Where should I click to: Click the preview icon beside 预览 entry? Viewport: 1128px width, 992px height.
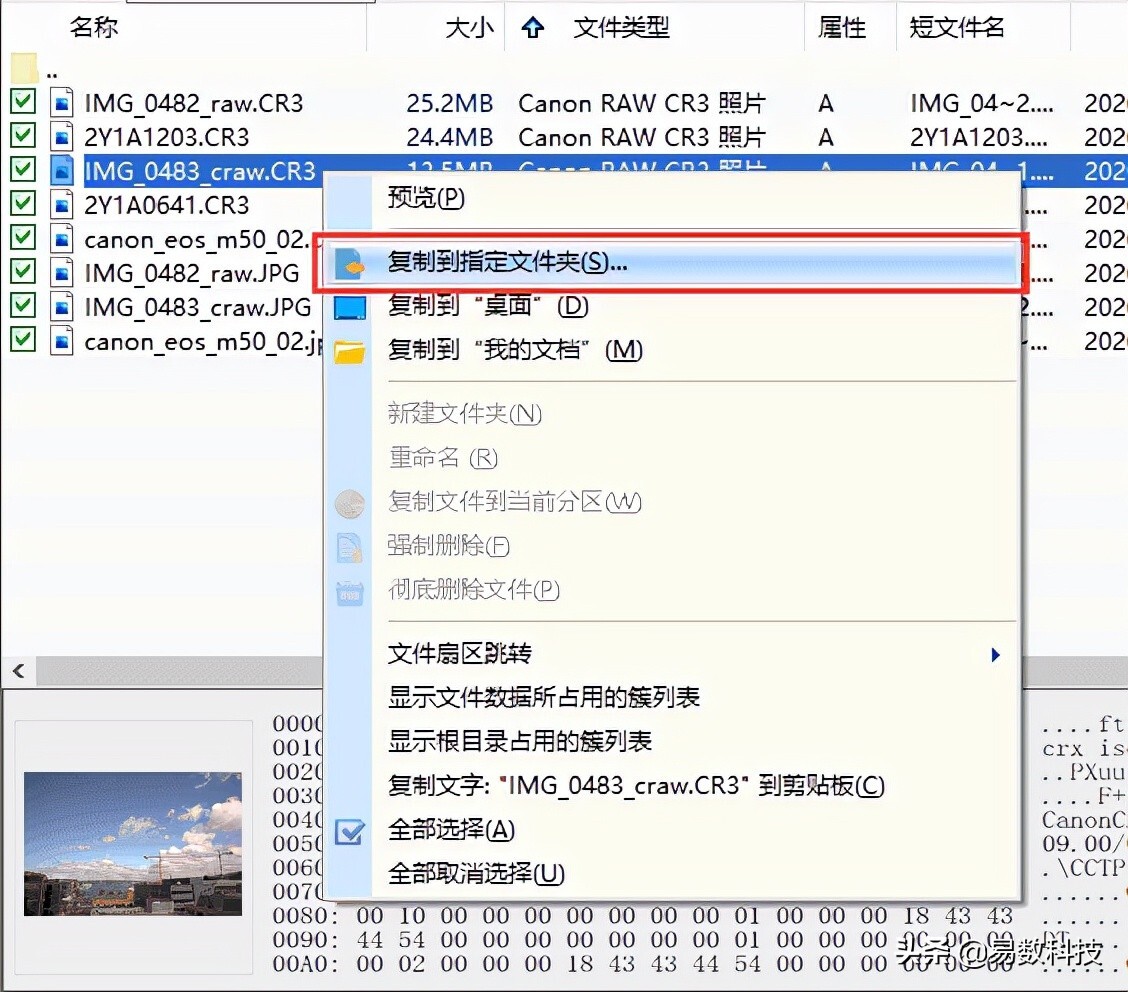(x=351, y=197)
